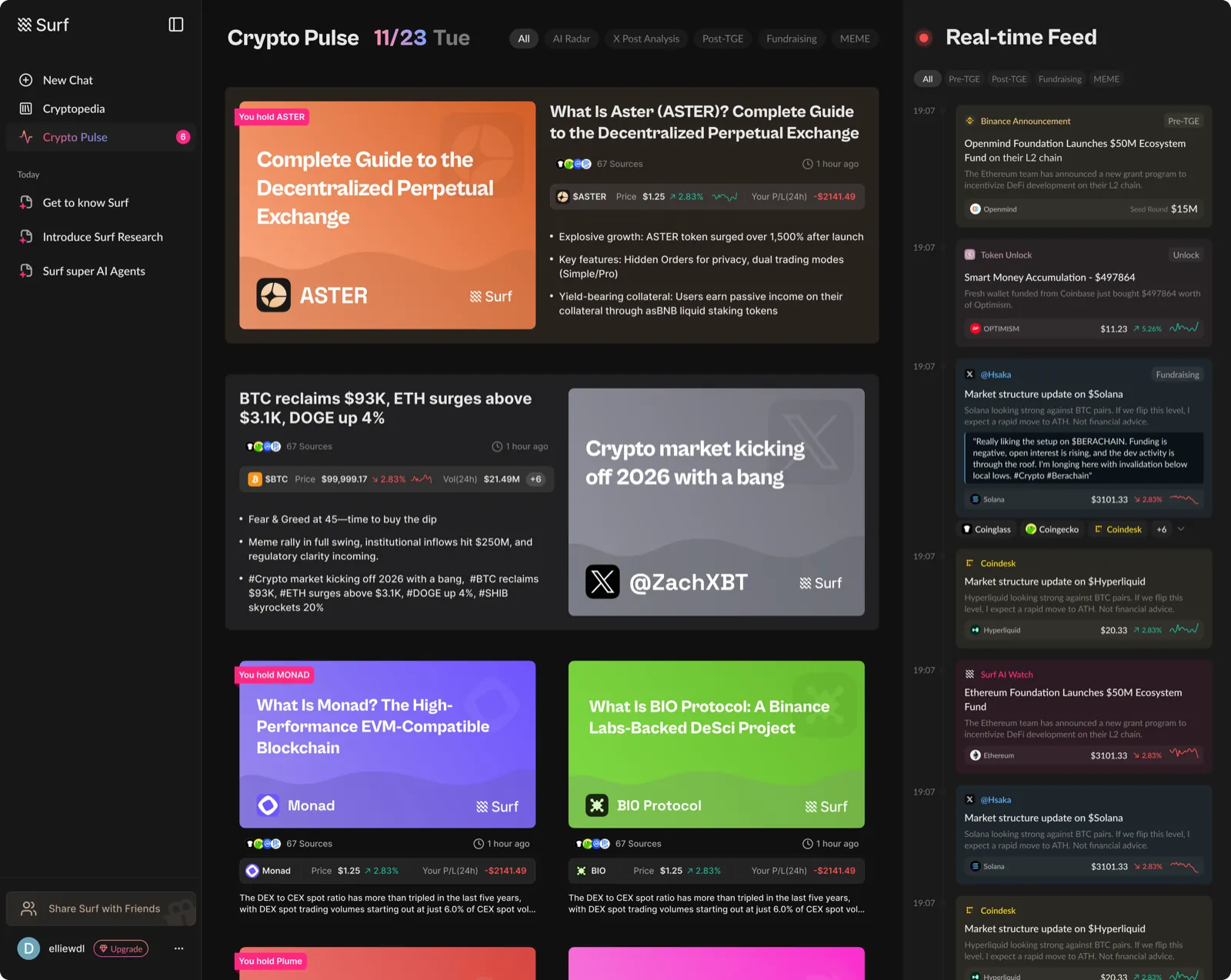The height and width of the screenshot is (980, 1231).
Task: Click the Ethereum token icon
Action: [976, 755]
